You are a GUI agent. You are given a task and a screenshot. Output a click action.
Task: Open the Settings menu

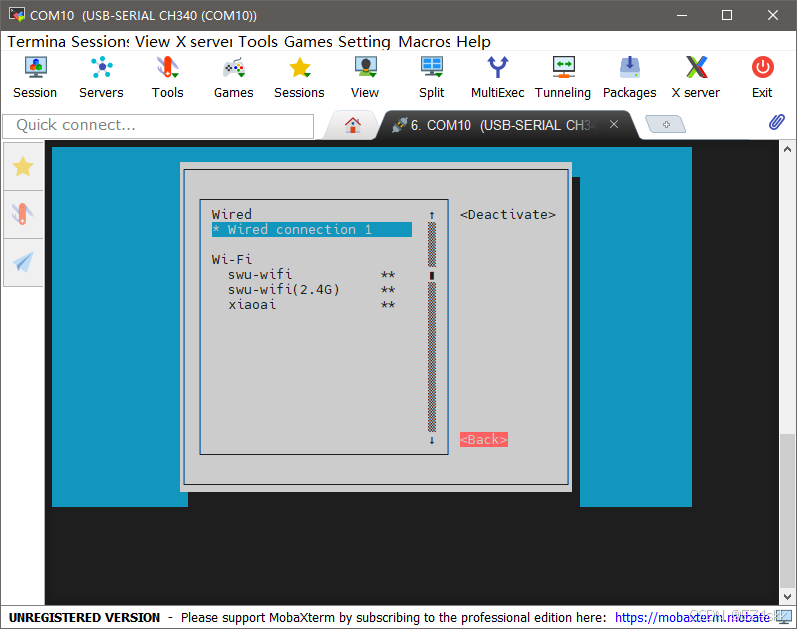click(364, 42)
